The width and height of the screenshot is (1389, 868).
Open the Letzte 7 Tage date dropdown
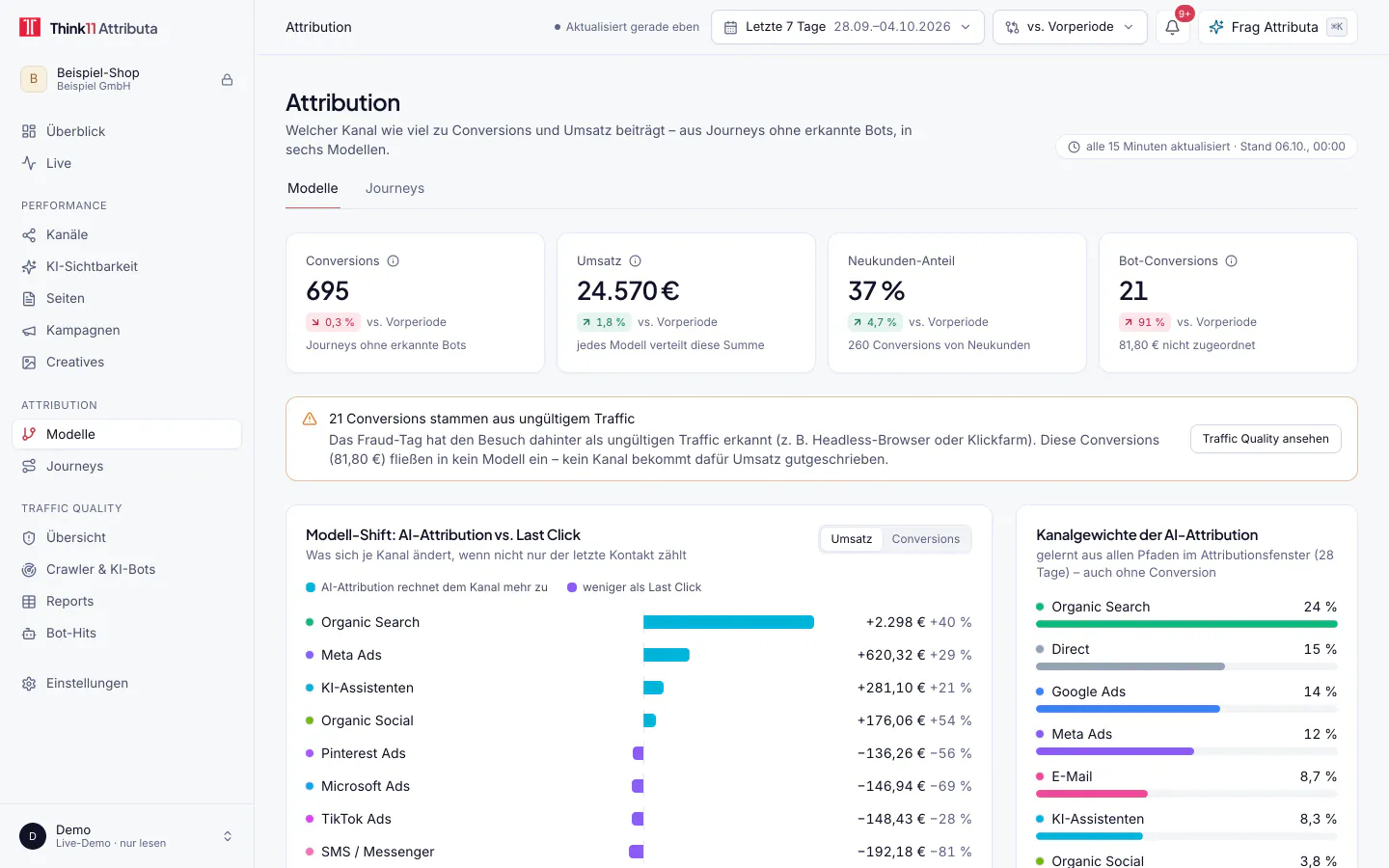click(848, 27)
